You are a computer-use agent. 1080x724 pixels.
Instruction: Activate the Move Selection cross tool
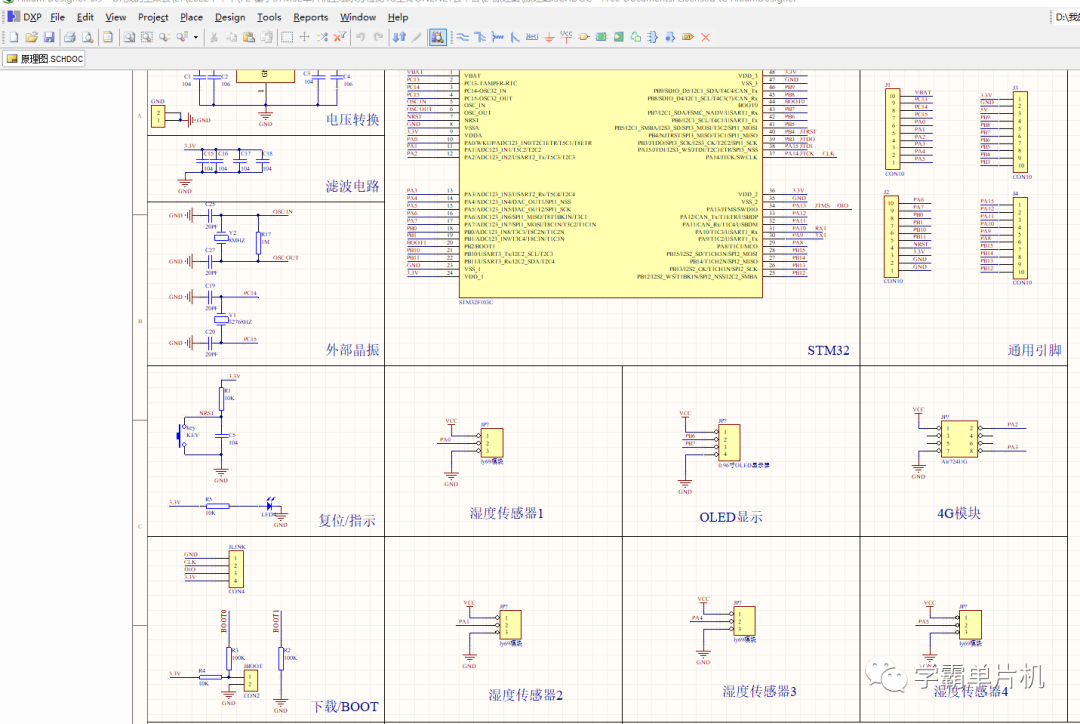click(304, 37)
